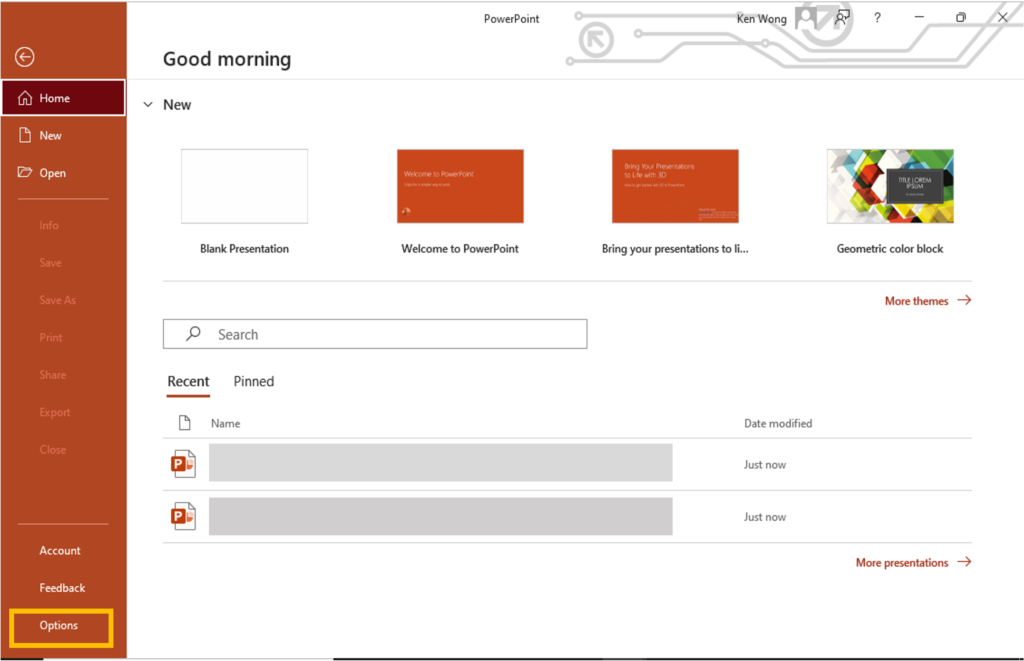Open Help with the question mark icon
Image resolution: width=1024 pixels, height=661 pixels.
[877, 18]
